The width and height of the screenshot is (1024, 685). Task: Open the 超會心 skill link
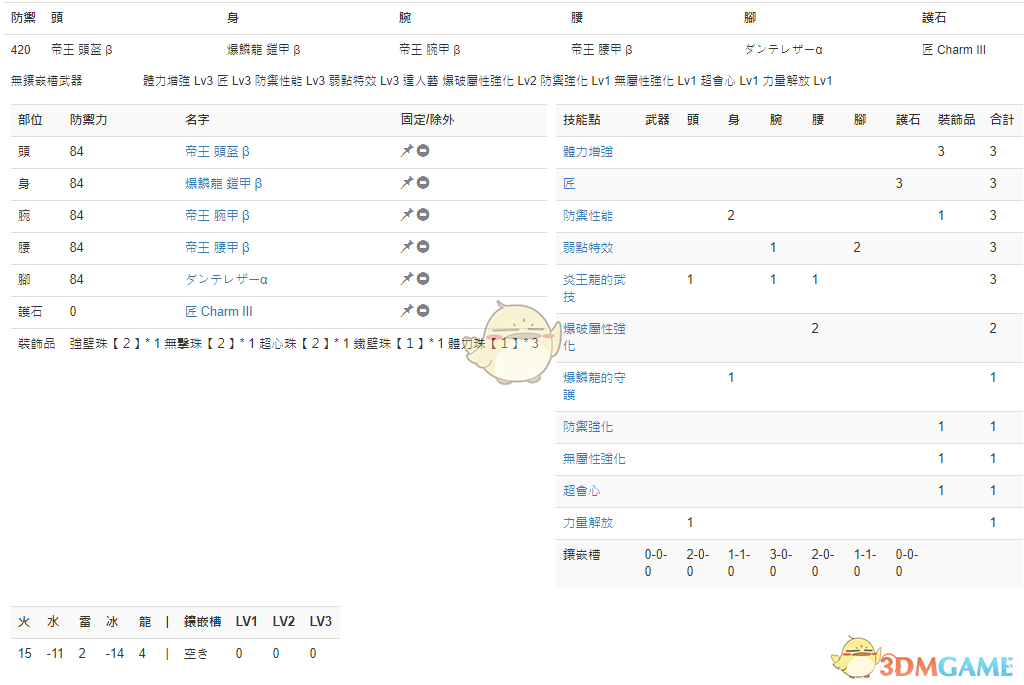(581, 490)
